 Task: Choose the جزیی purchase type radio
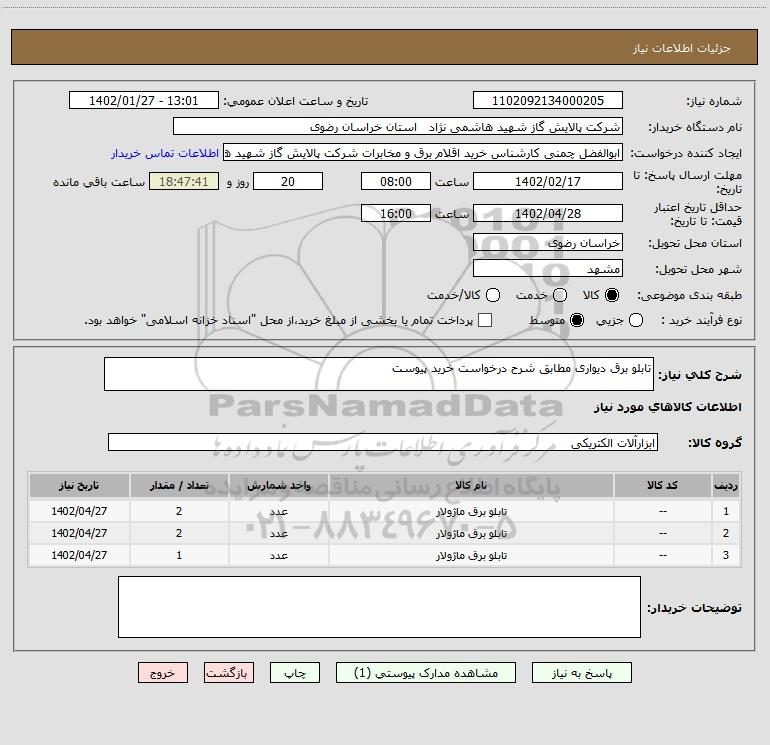coord(635,320)
